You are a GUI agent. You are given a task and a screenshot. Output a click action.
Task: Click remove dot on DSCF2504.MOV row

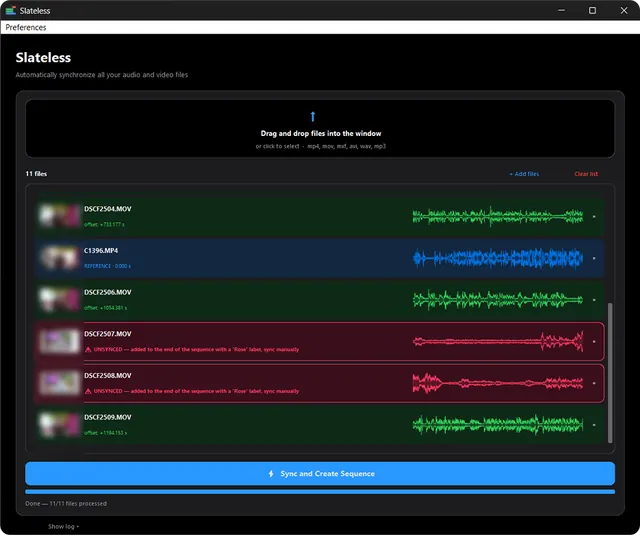594,217
